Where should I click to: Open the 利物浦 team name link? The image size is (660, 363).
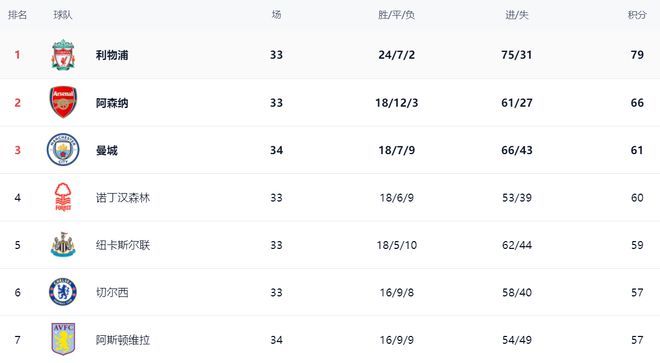click(x=112, y=55)
